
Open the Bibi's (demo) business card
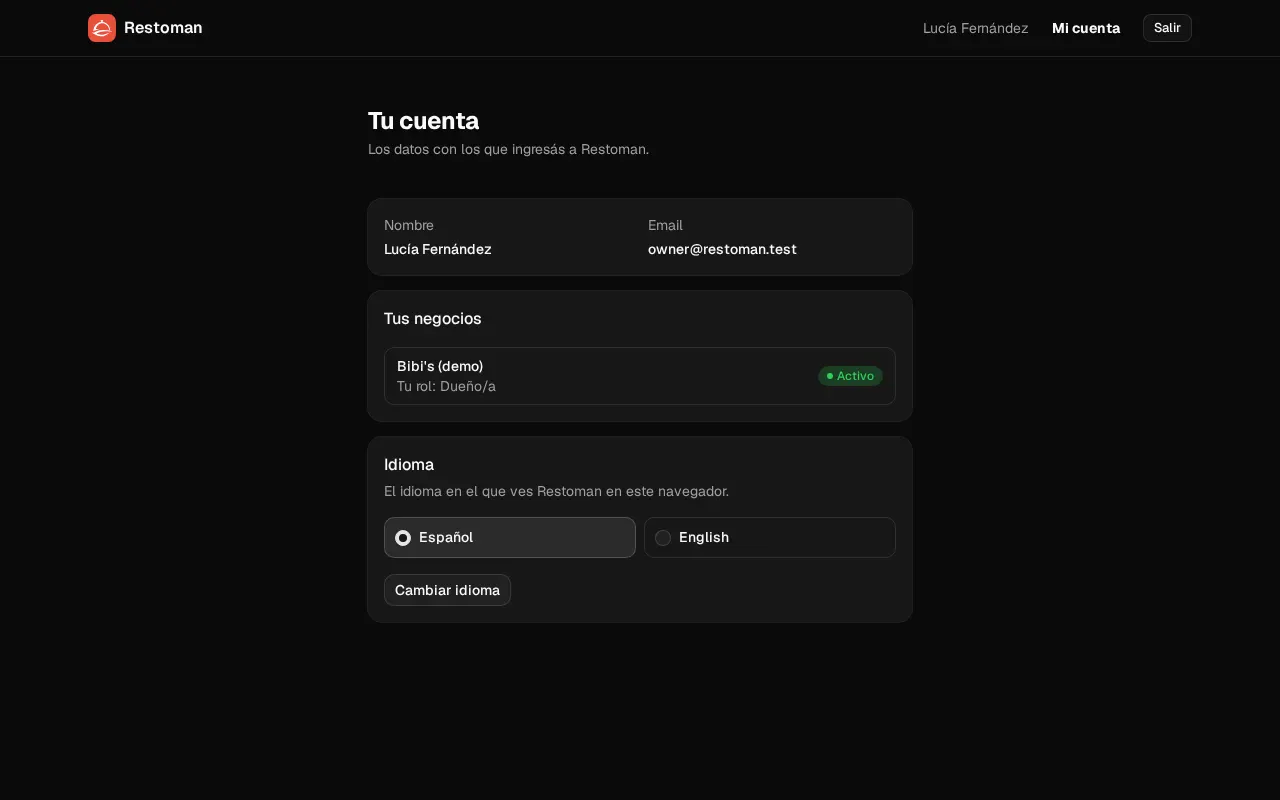(640, 376)
